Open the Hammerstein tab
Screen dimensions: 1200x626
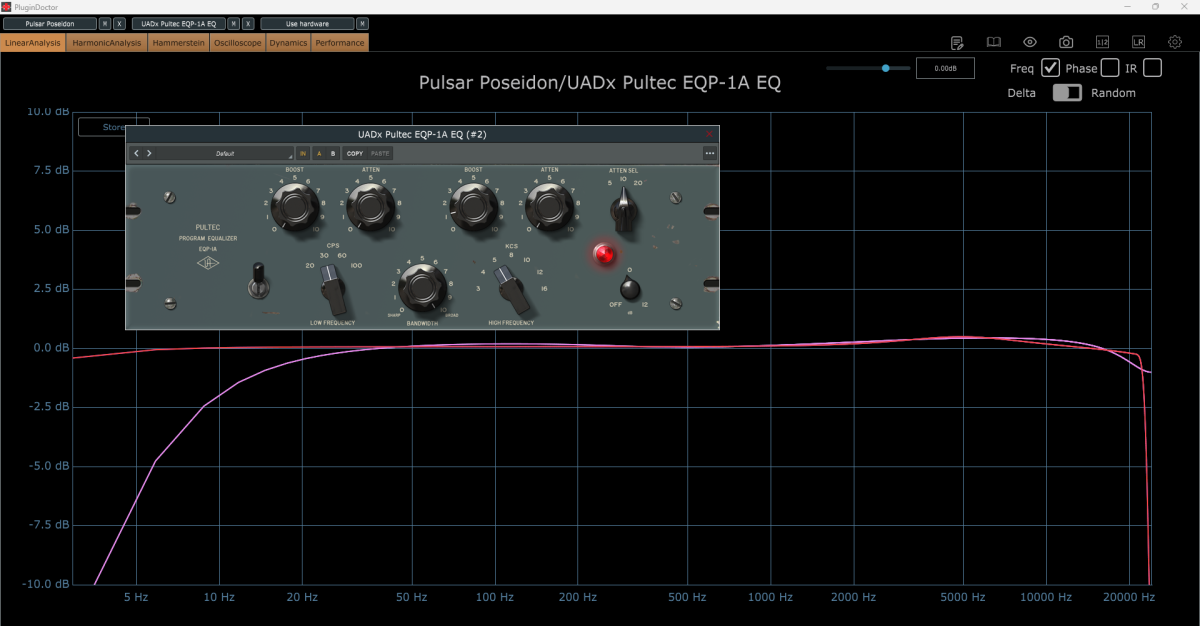click(x=180, y=43)
